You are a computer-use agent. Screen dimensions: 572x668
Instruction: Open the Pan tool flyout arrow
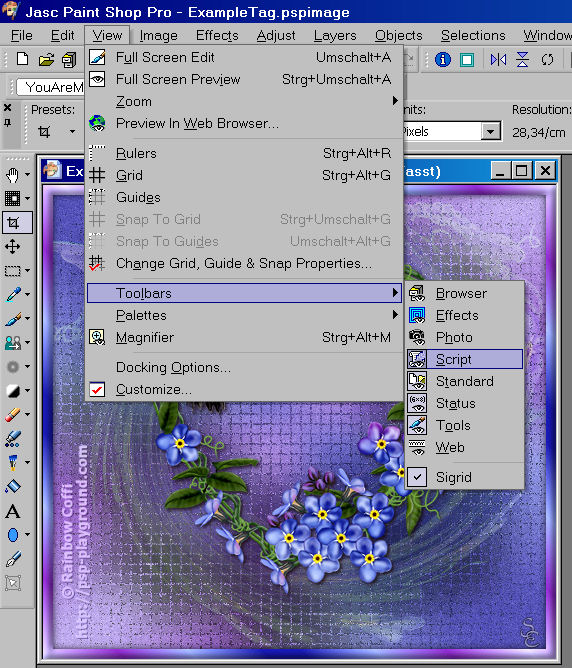click(28, 175)
